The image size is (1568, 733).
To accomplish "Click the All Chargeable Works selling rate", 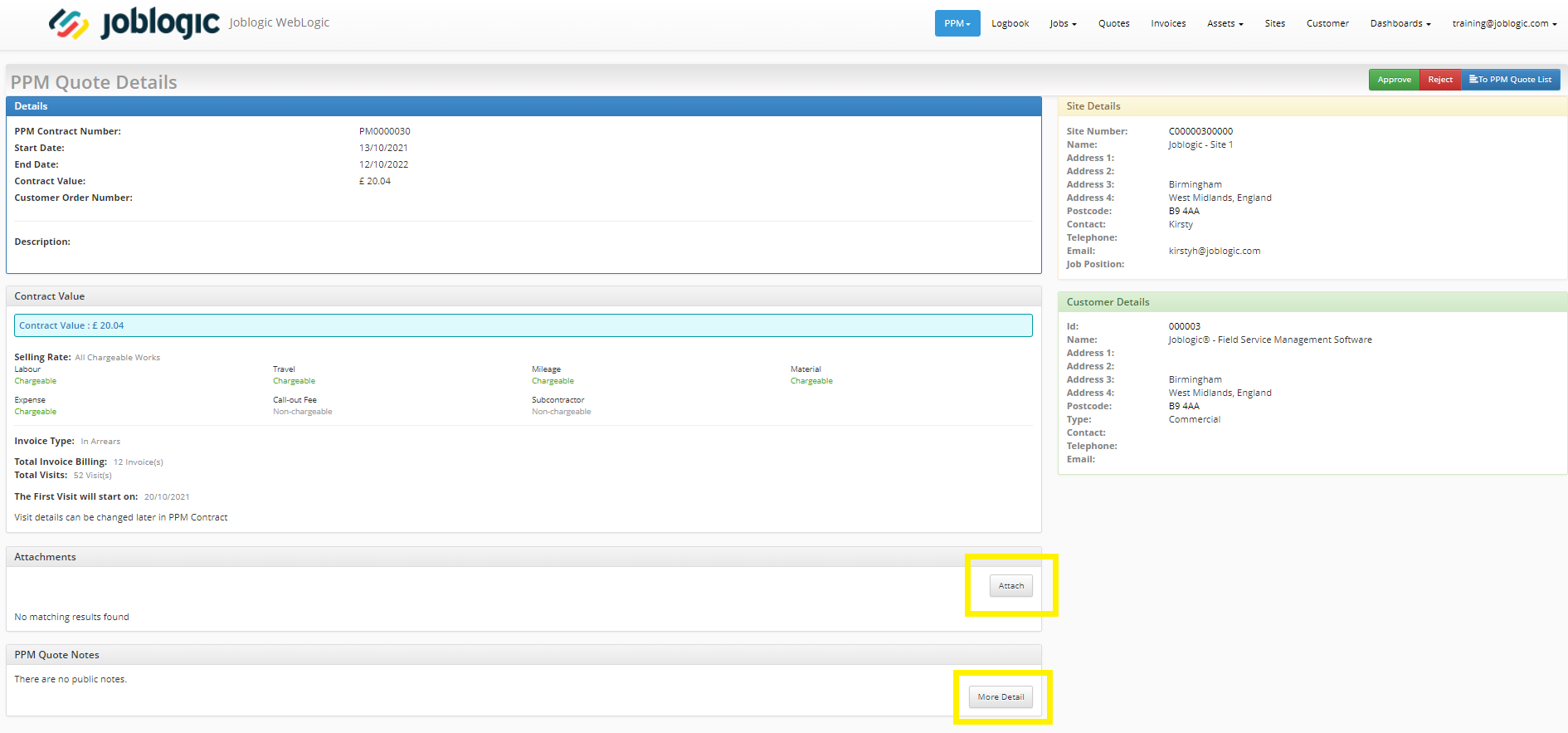I will [118, 358].
